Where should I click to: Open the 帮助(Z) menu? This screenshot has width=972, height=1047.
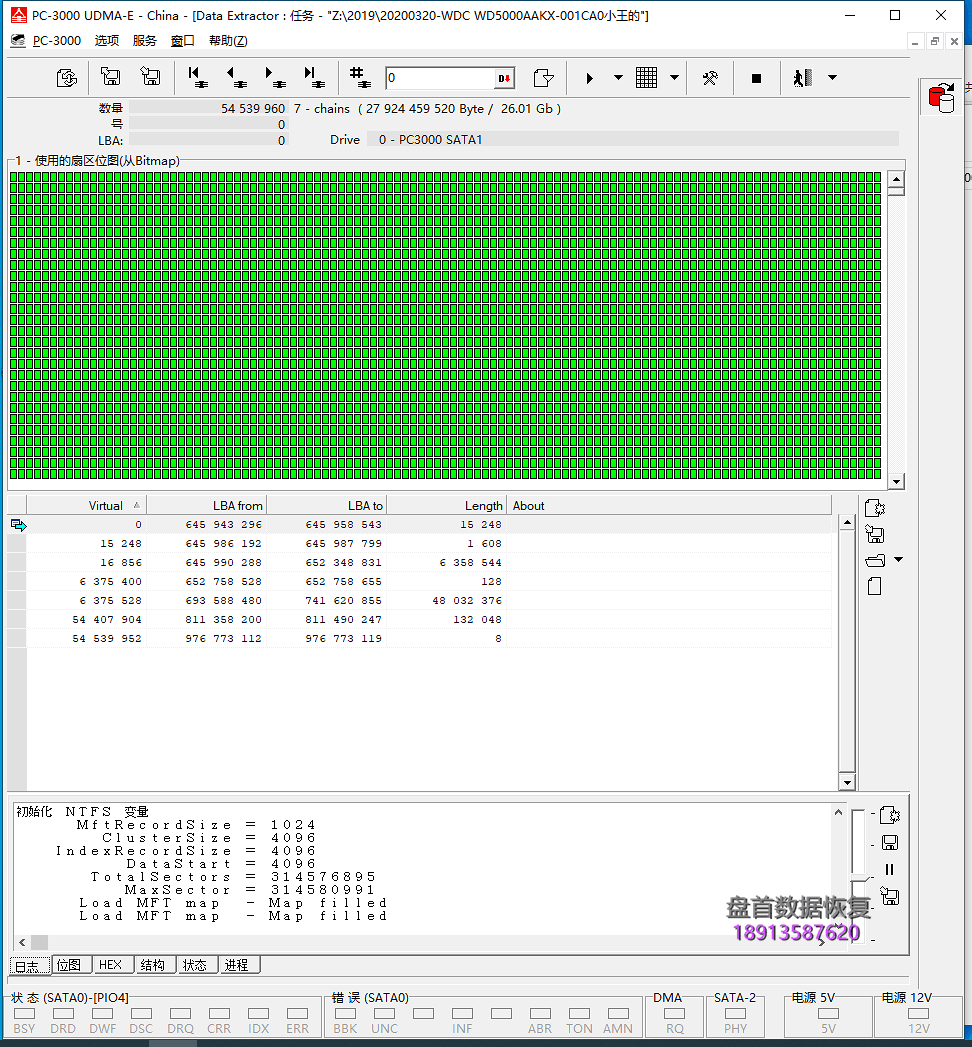(228, 41)
